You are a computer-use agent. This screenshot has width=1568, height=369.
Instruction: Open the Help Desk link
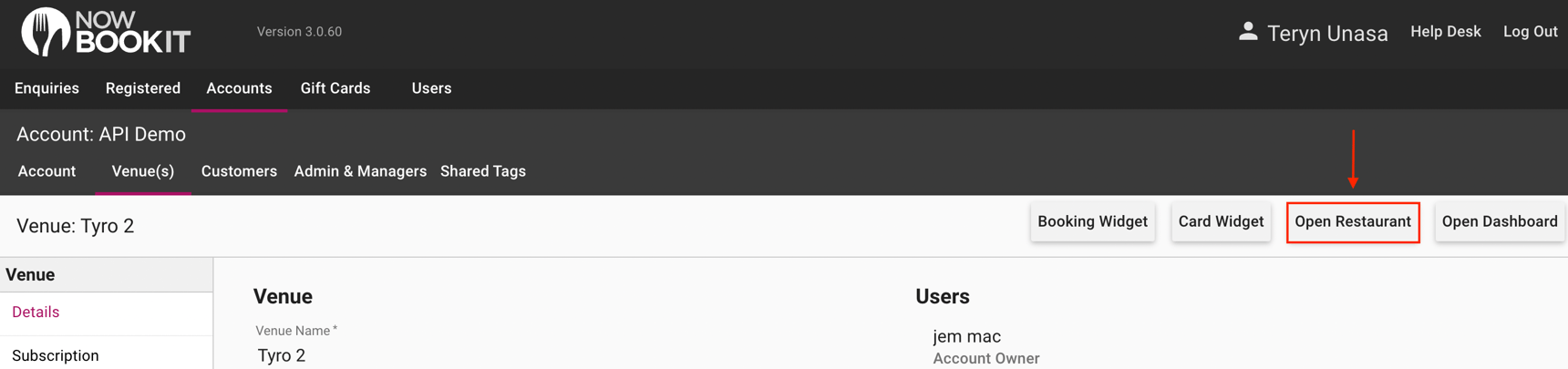click(1446, 32)
